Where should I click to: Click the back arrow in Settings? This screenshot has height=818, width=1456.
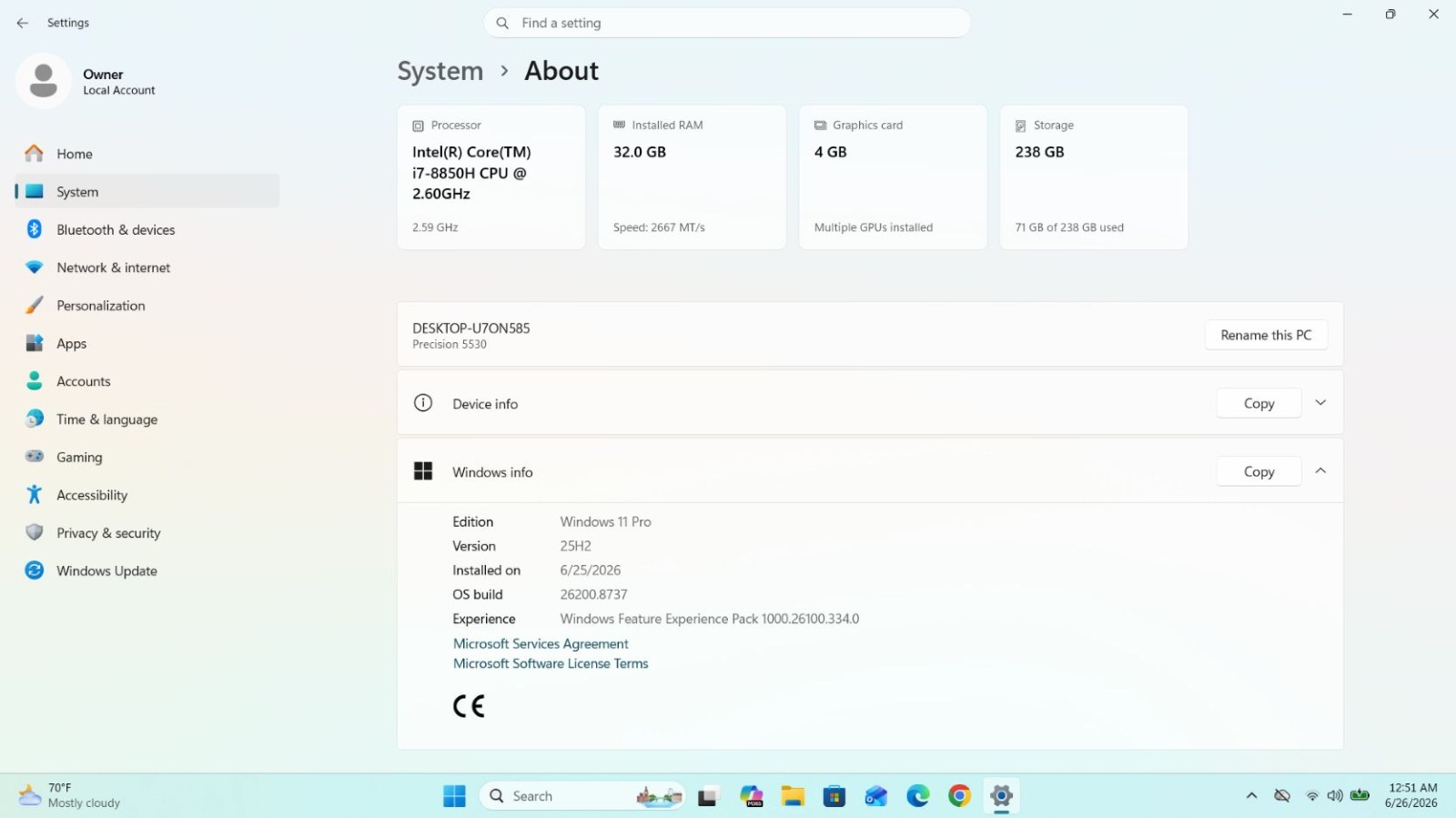(23, 23)
